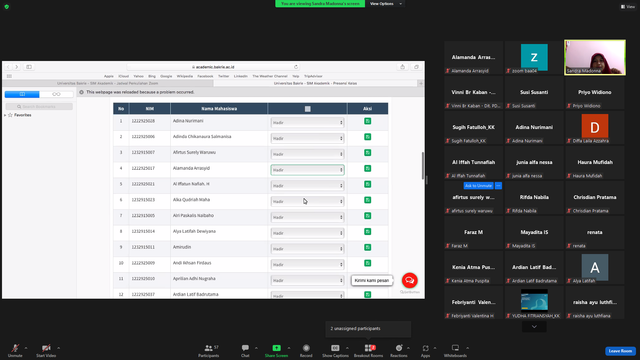Click the green action icon for Alka Qudriah Waha
The height and width of the screenshot is (360, 640).
click(367, 200)
